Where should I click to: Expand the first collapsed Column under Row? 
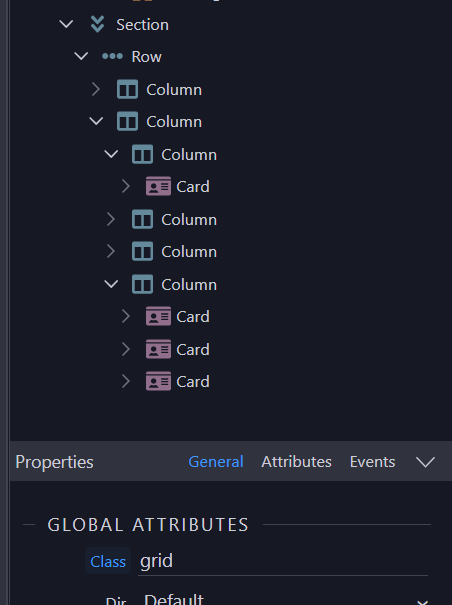click(96, 90)
